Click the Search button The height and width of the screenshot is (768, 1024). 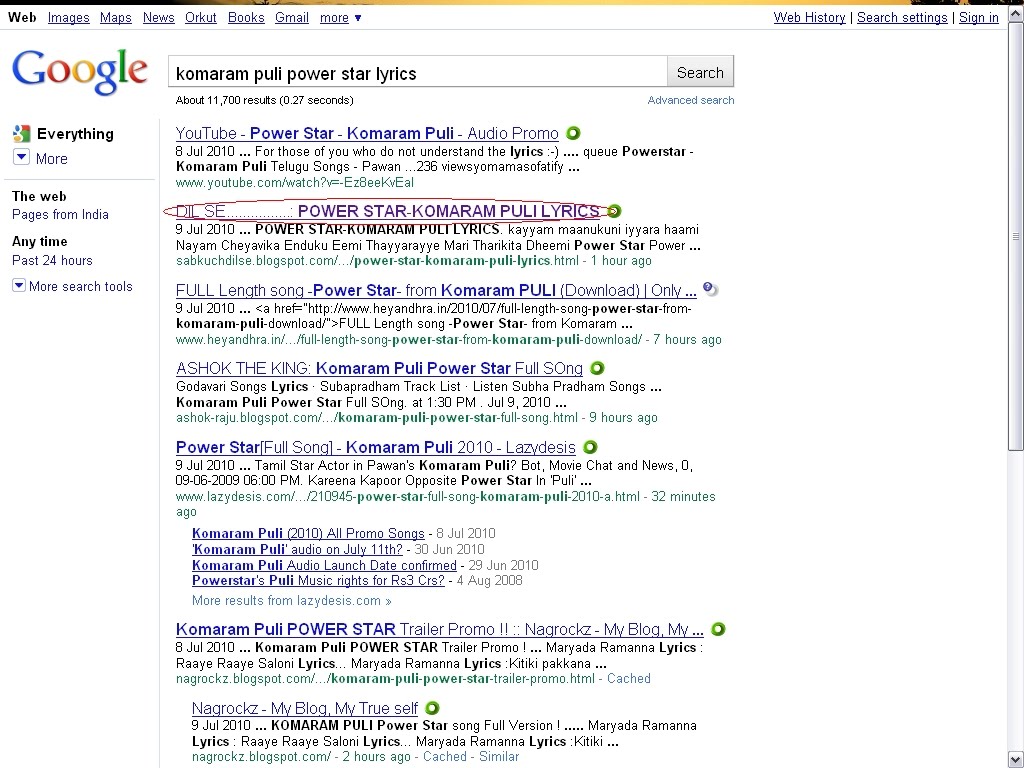click(700, 72)
